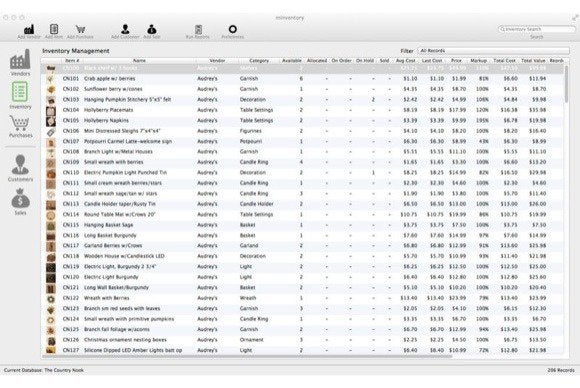Click Long Wall Basket/Burgundy name
Screen dimensions: 580x388
(116, 288)
